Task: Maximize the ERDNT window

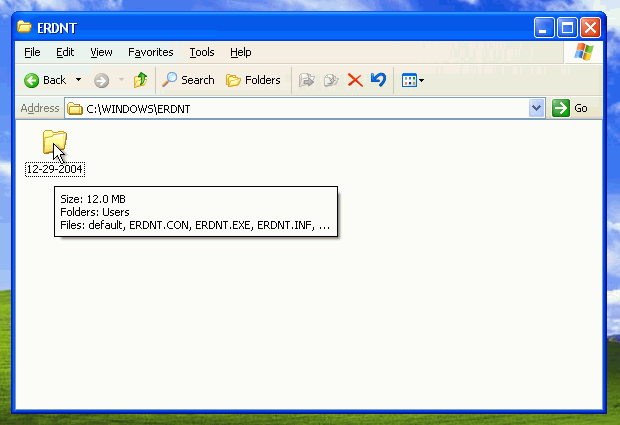Action: coord(567,28)
